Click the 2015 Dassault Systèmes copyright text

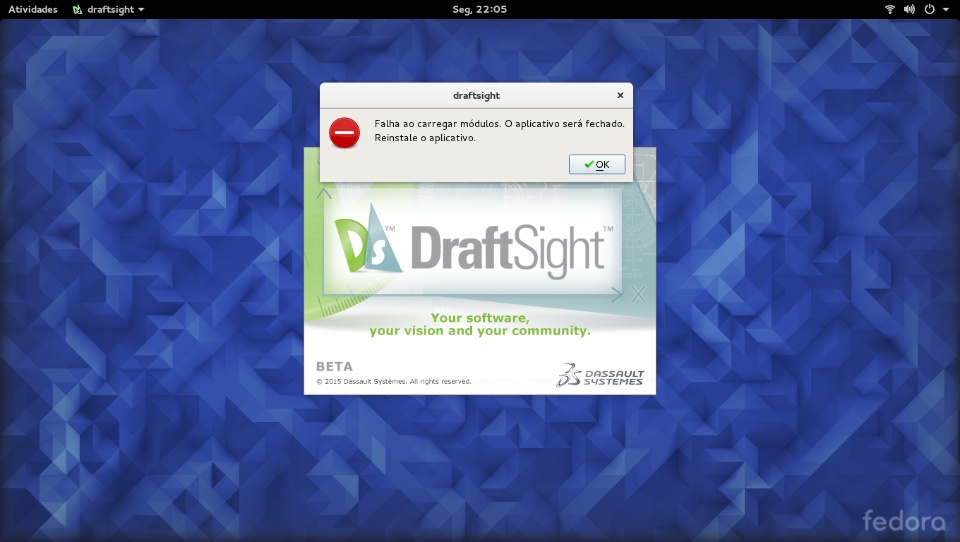(394, 382)
